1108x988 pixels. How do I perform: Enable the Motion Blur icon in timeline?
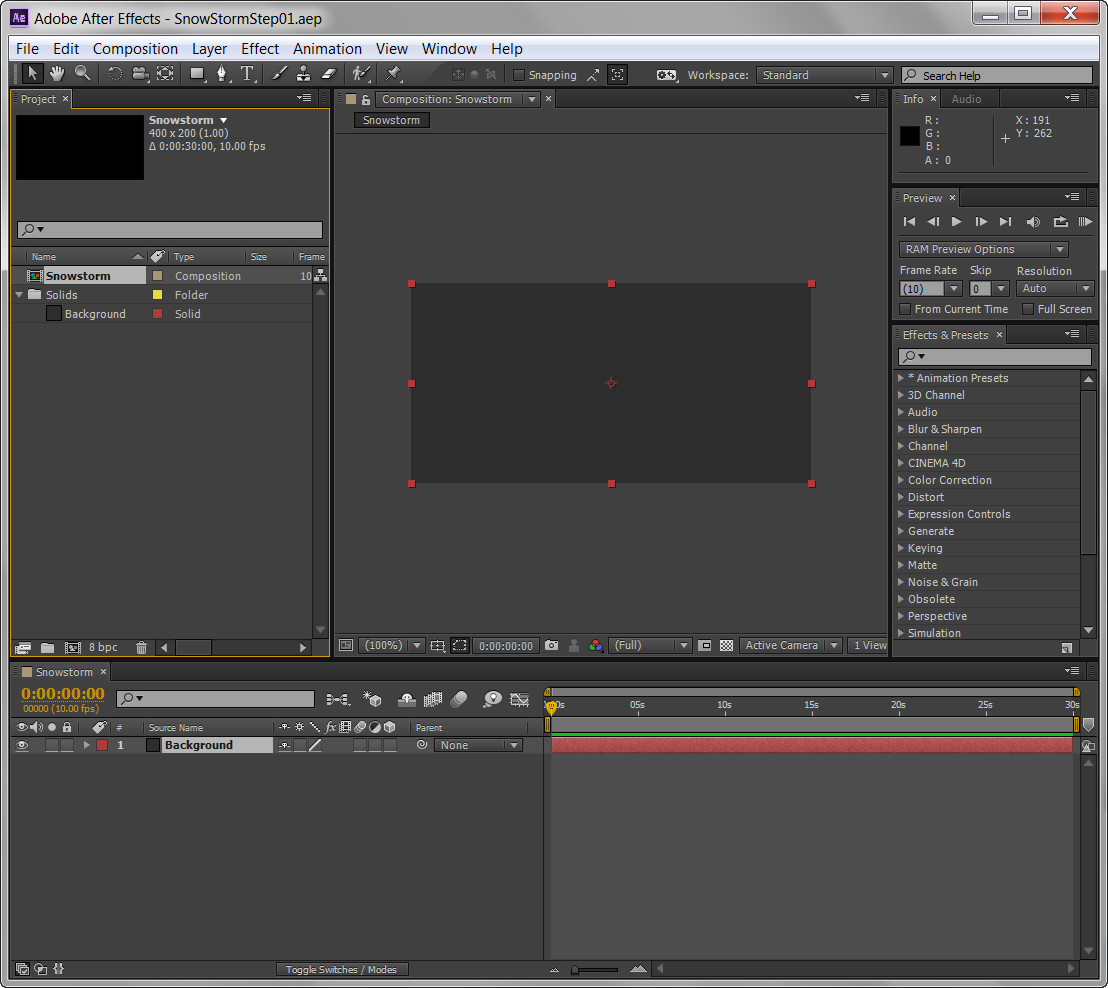459,700
